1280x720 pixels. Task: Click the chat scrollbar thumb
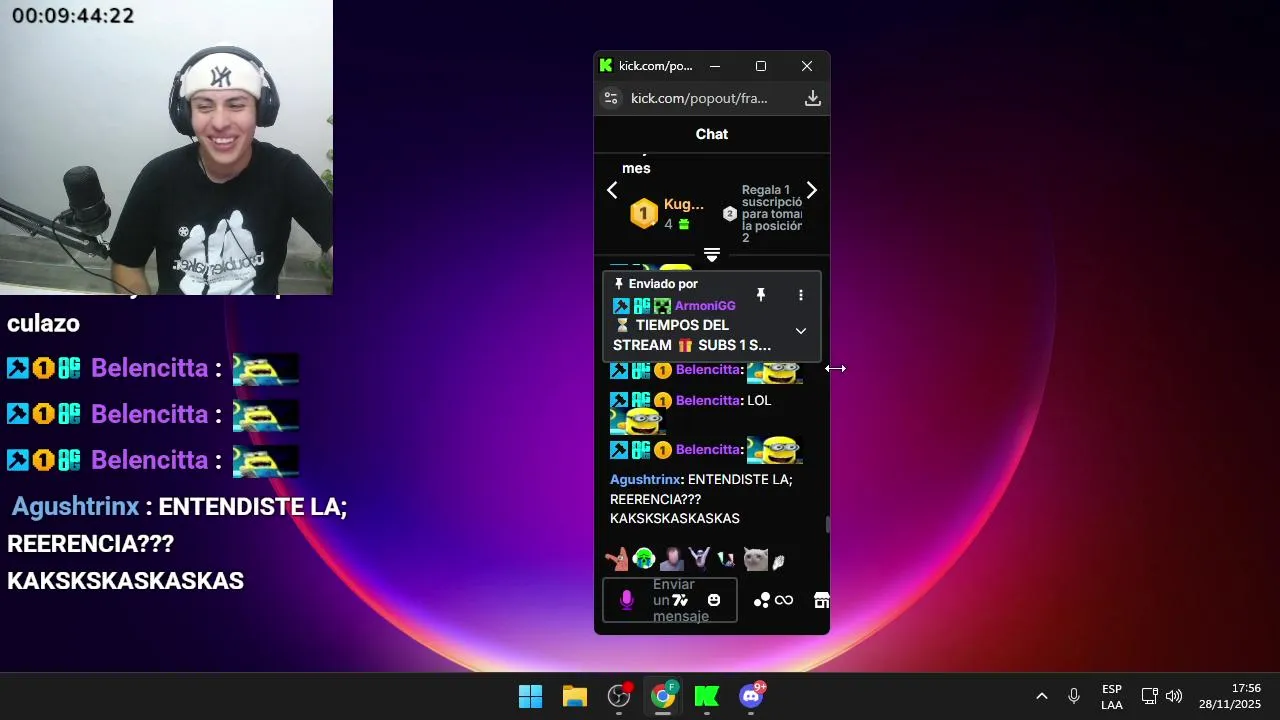coord(827,525)
